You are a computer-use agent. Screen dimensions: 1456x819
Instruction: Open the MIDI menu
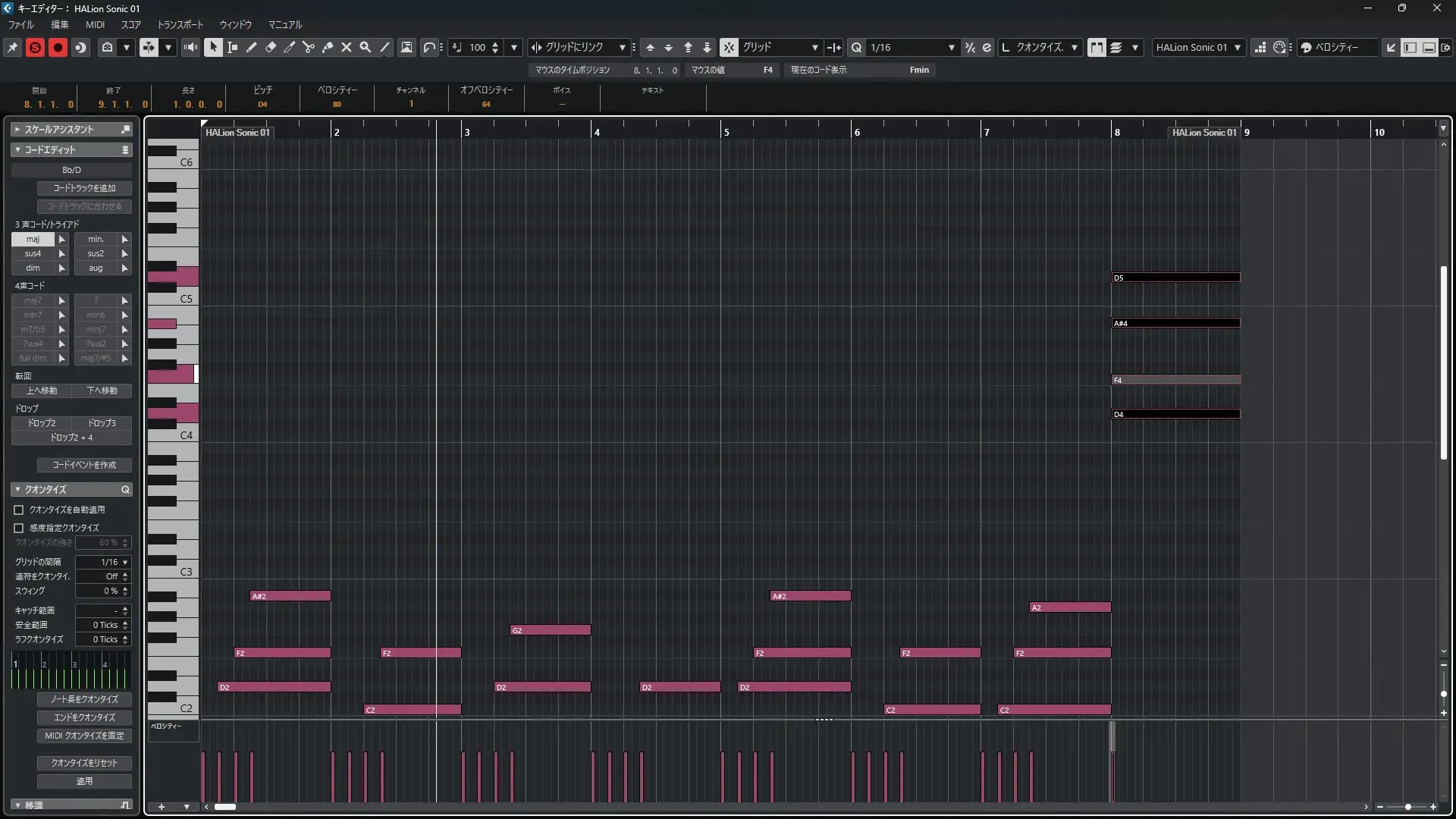tap(95, 24)
